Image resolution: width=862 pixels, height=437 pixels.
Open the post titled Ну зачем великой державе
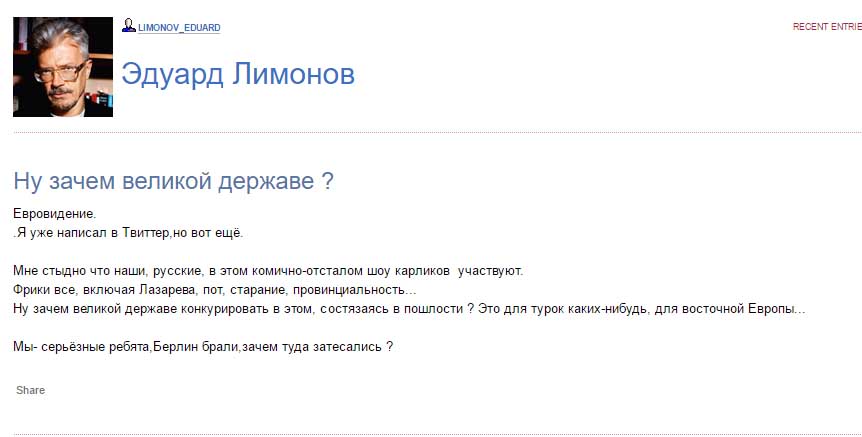click(x=173, y=182)
